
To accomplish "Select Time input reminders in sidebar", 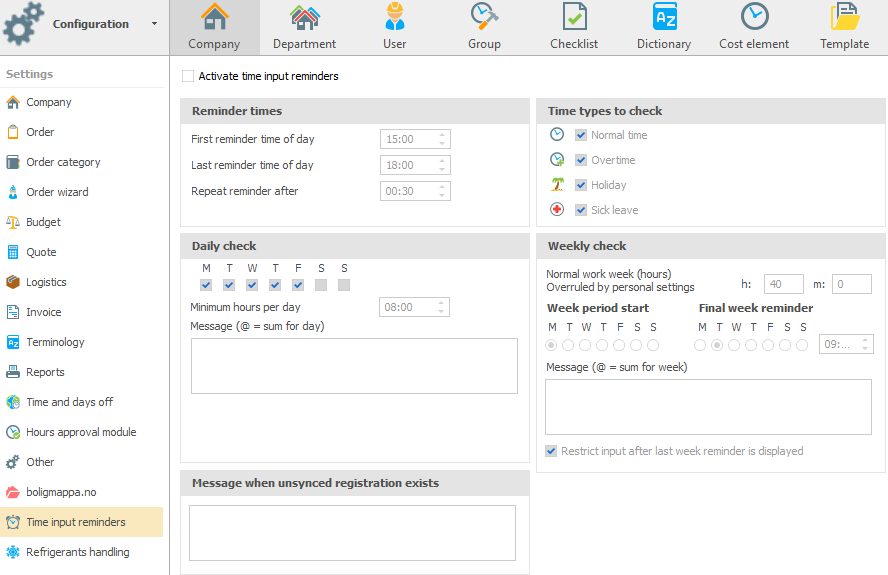I will (x=82, y=522).
